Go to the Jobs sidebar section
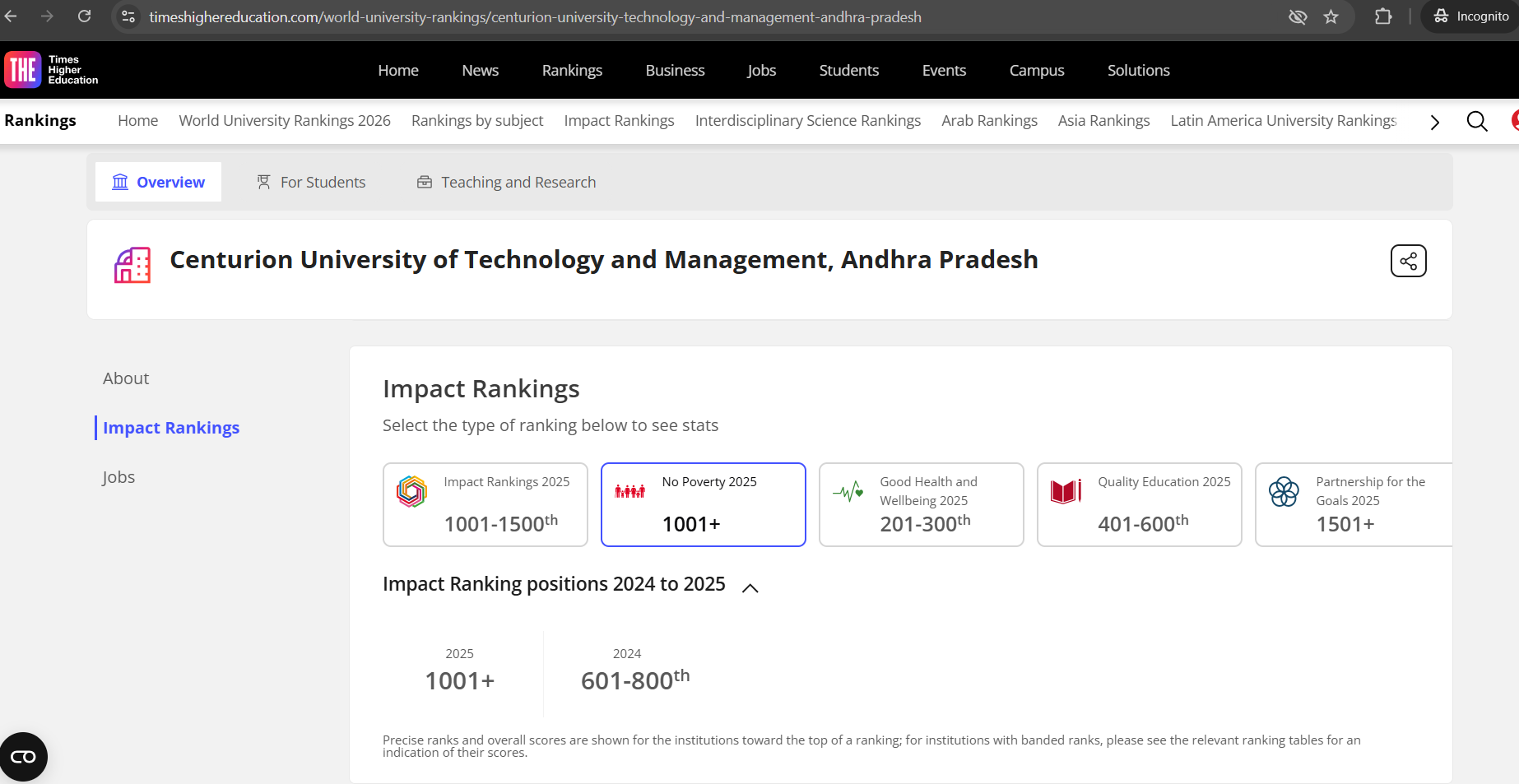The width and height of the screenshot is (1519, 784). tap(118, 477)
